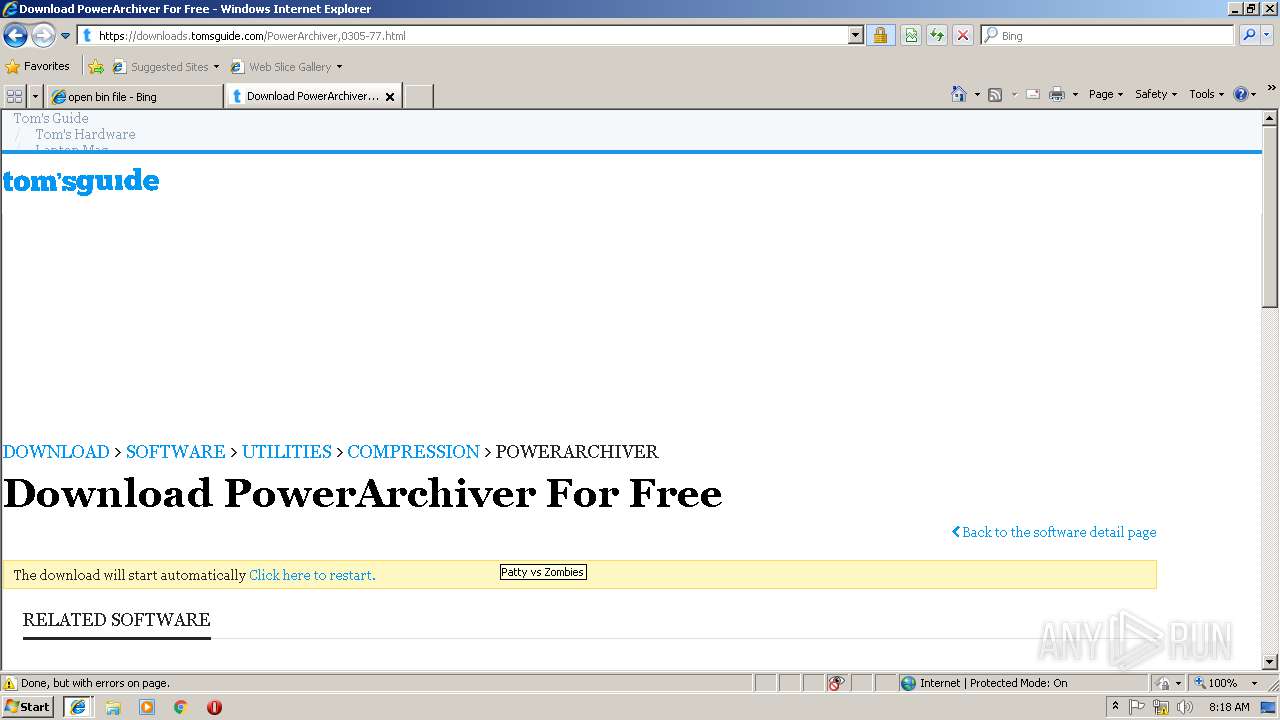Click the Action Center flag icon
Image resolution: width=1280 pixels, height=720 pixels.
point(1137,707)
